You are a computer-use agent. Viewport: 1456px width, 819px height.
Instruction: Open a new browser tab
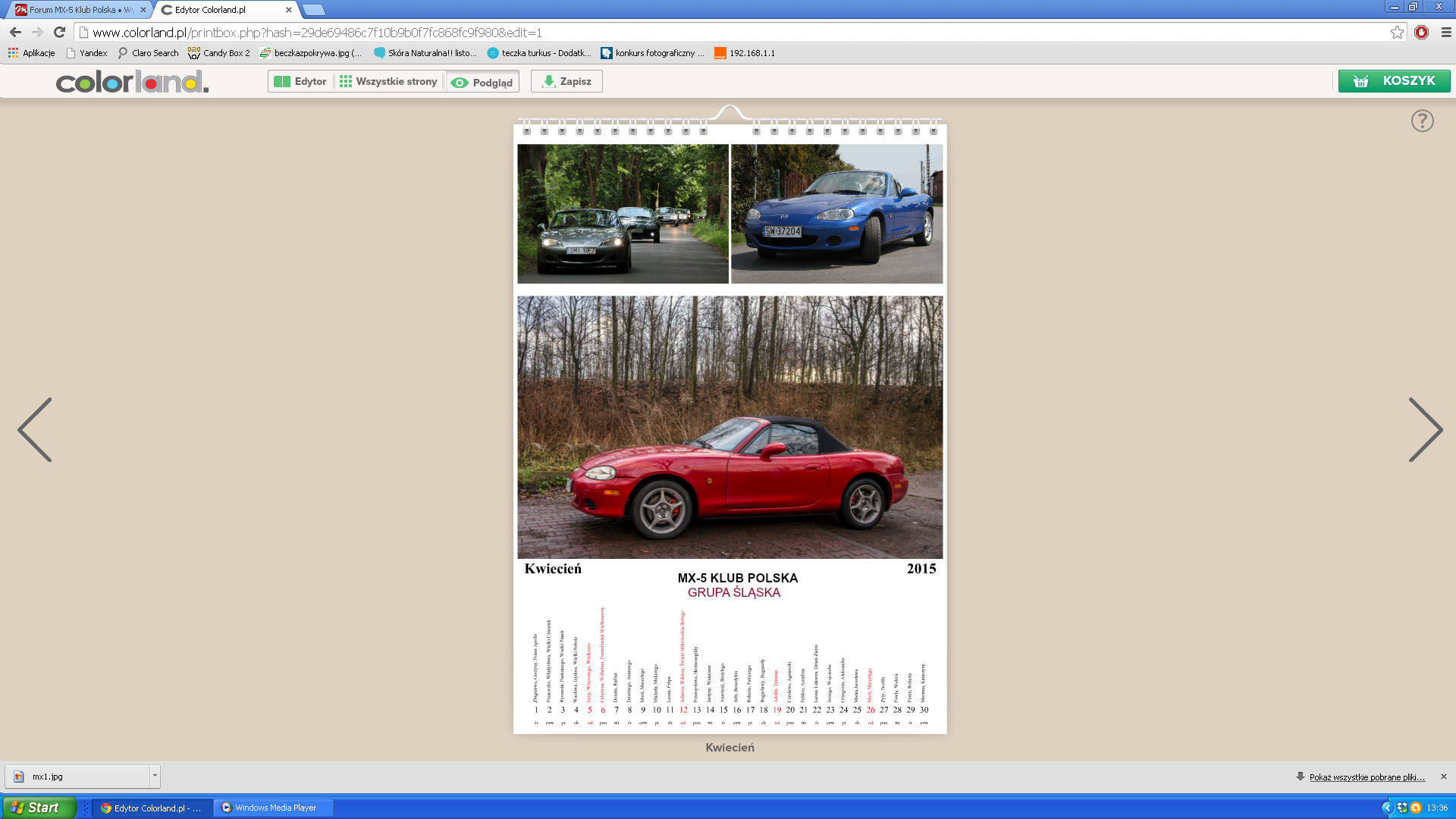pos(313,10)
